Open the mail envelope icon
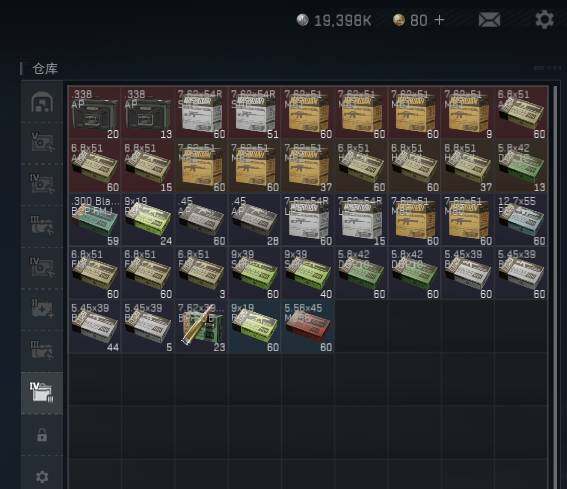The image size is (567, 489). (x=489, y=20)
